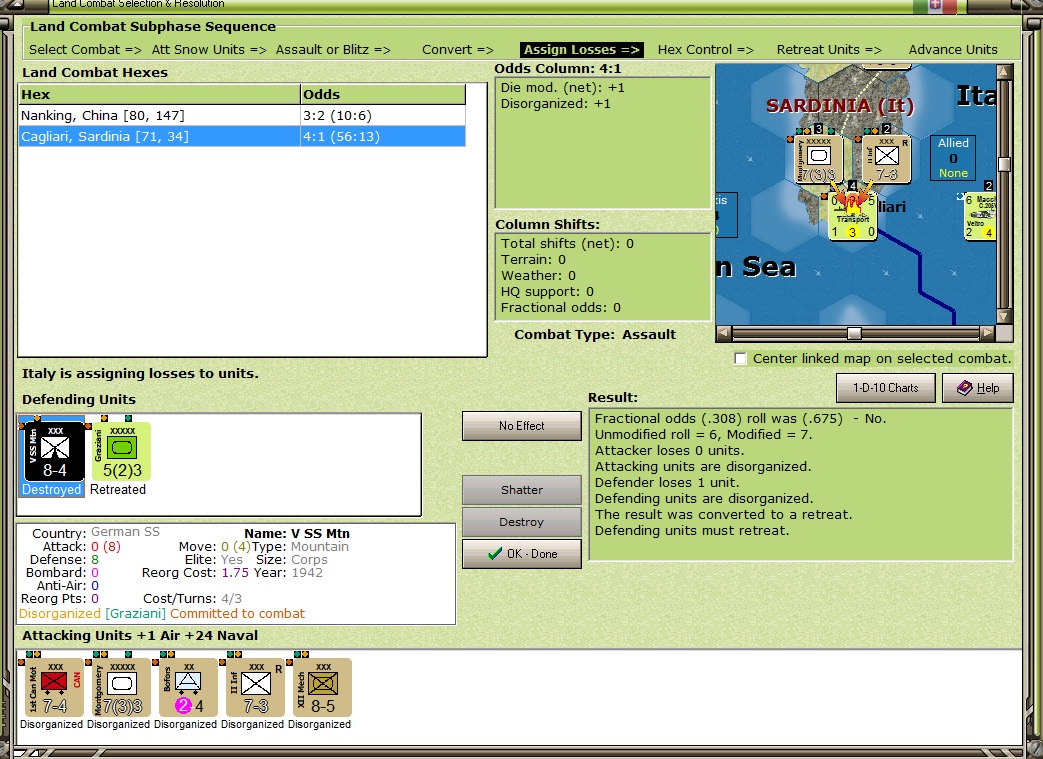The width and height of the screenshot is (1043, 759).
Task: Click the Shatter button
Action: [522, 490]
